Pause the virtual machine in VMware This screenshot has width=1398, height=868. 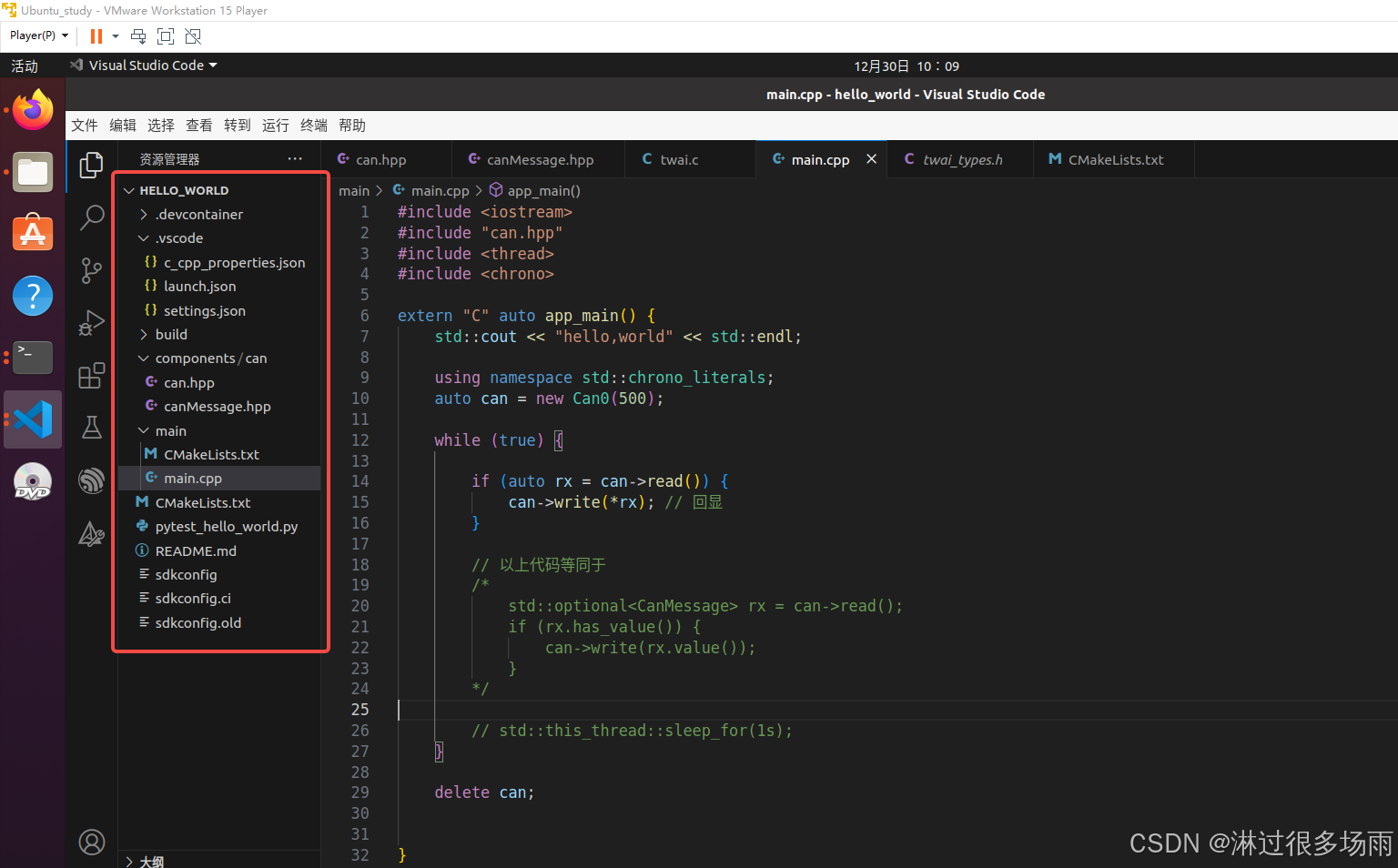click(x=96, y=36)
